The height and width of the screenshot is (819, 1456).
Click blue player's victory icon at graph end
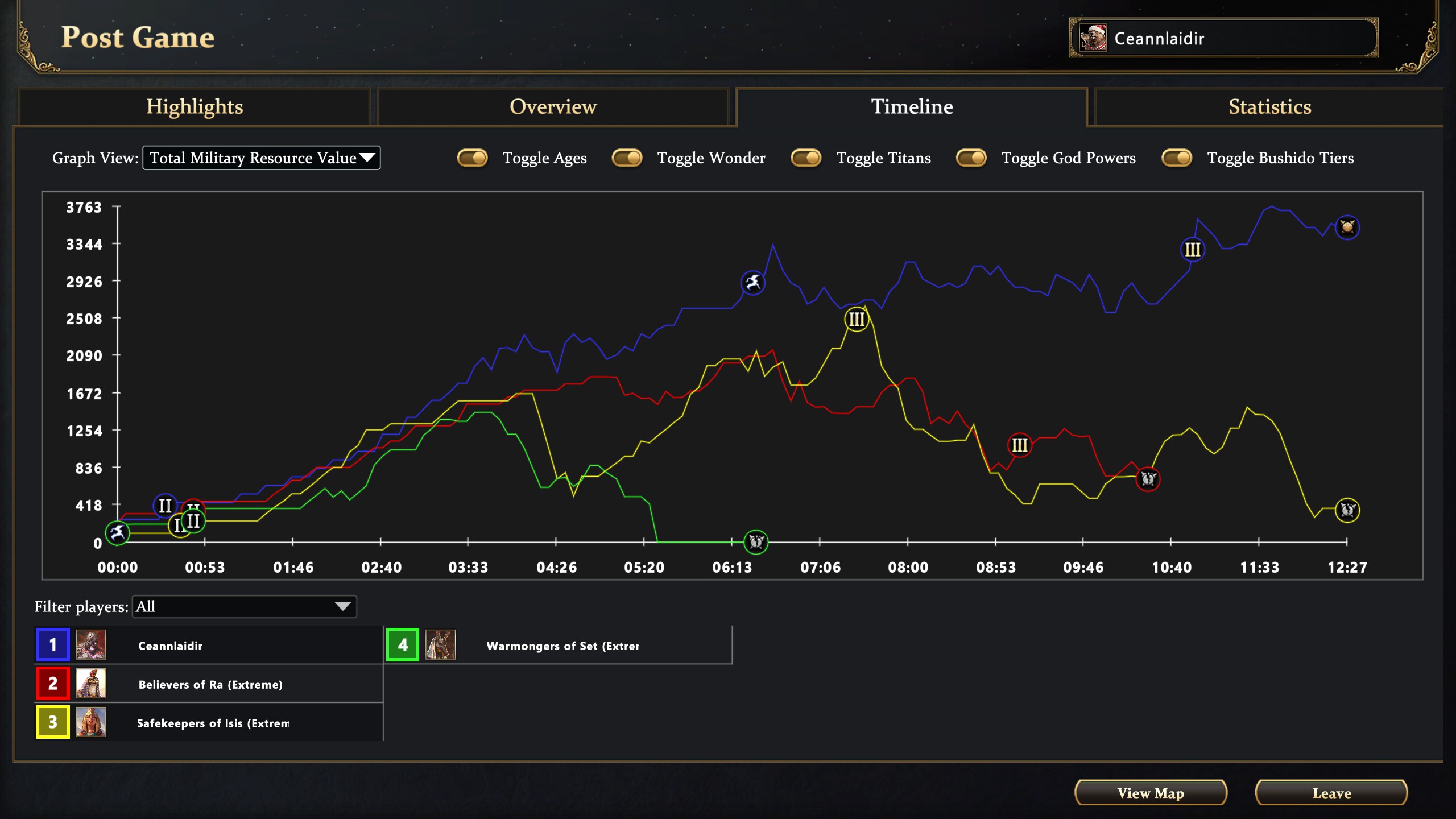coord(1347,227)
